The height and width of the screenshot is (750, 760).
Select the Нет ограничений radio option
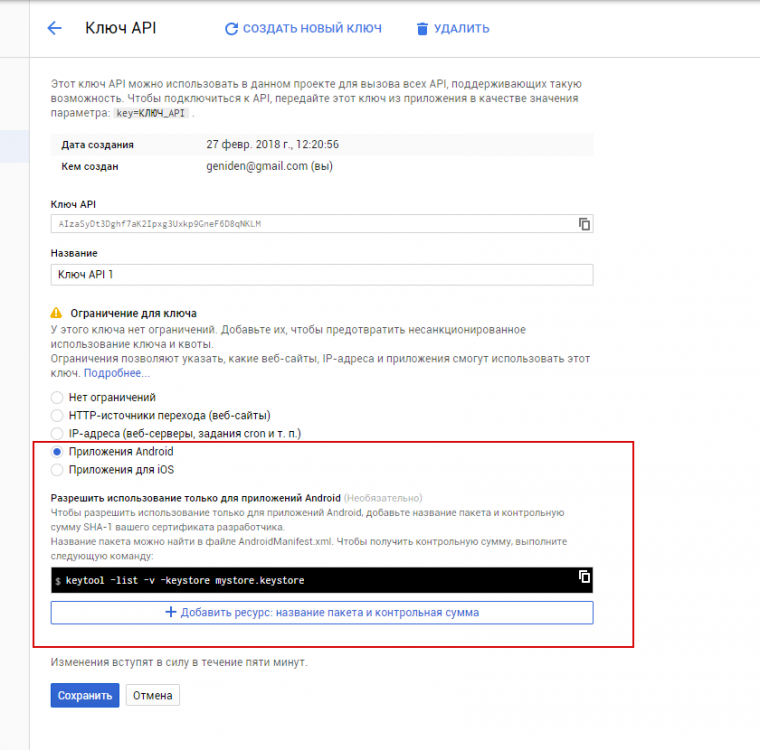[x=57, y=398]
